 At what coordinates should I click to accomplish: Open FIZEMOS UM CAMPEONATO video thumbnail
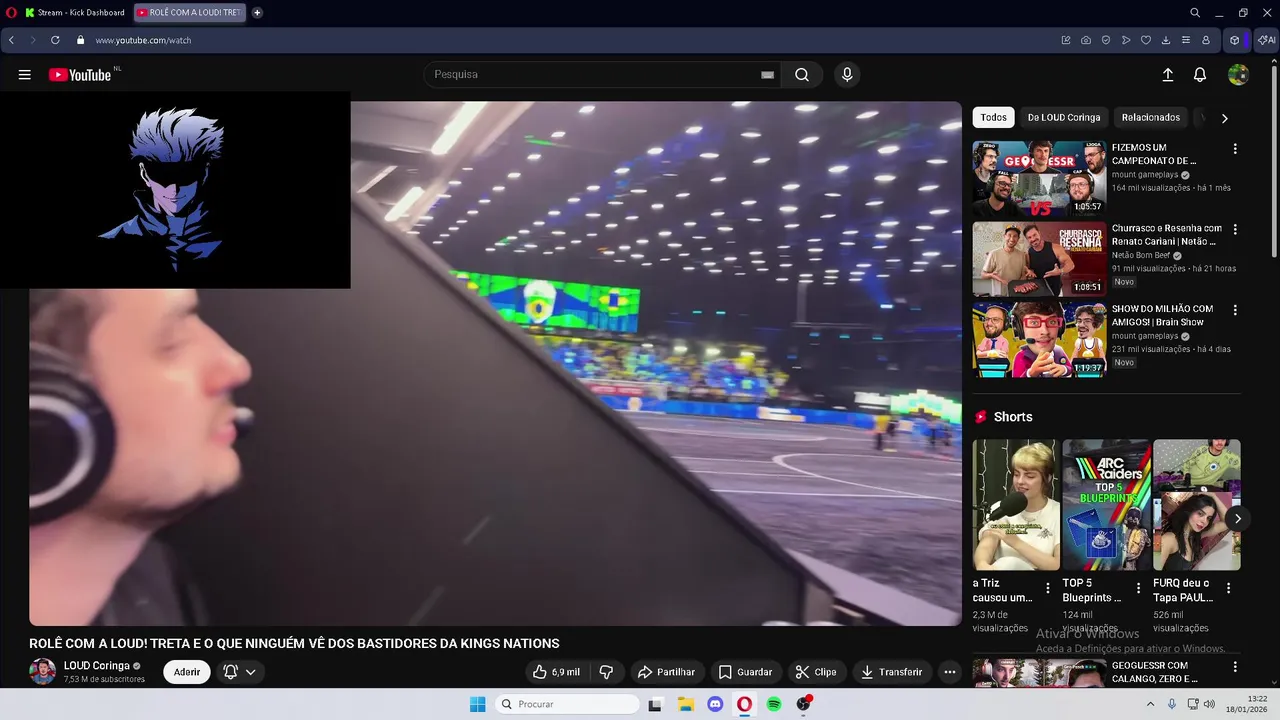(x=1039, y=179)
